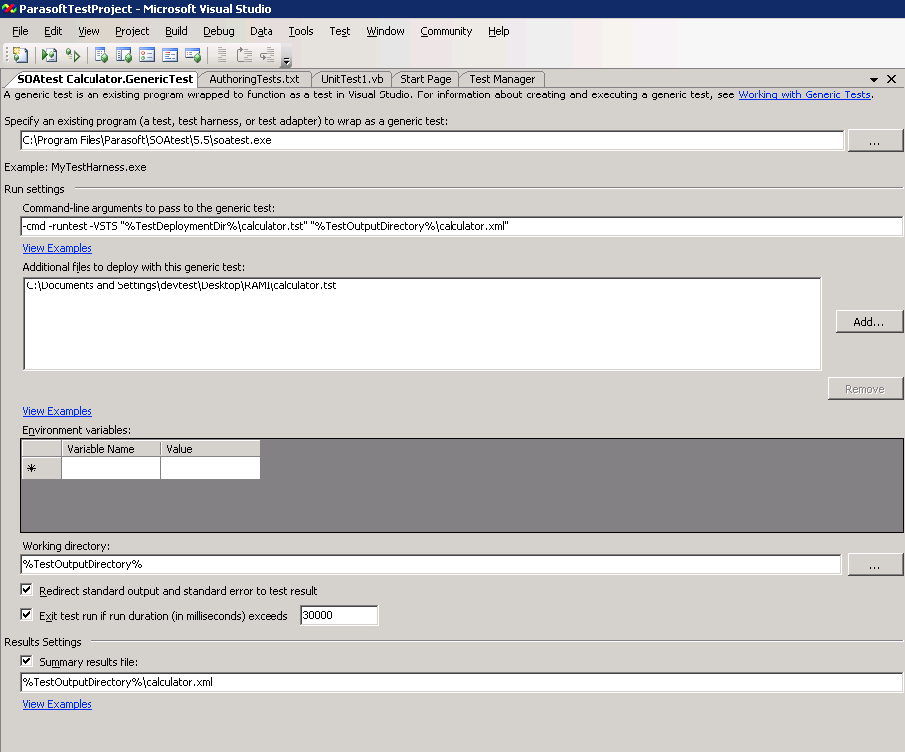Open the Test Results toolbar icon
Viewport: 905px width, 752px height.
coord(147,55)
